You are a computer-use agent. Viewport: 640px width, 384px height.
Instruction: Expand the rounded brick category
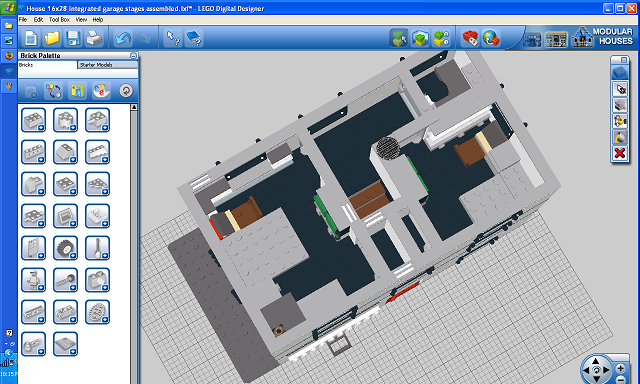coord(65,120)
